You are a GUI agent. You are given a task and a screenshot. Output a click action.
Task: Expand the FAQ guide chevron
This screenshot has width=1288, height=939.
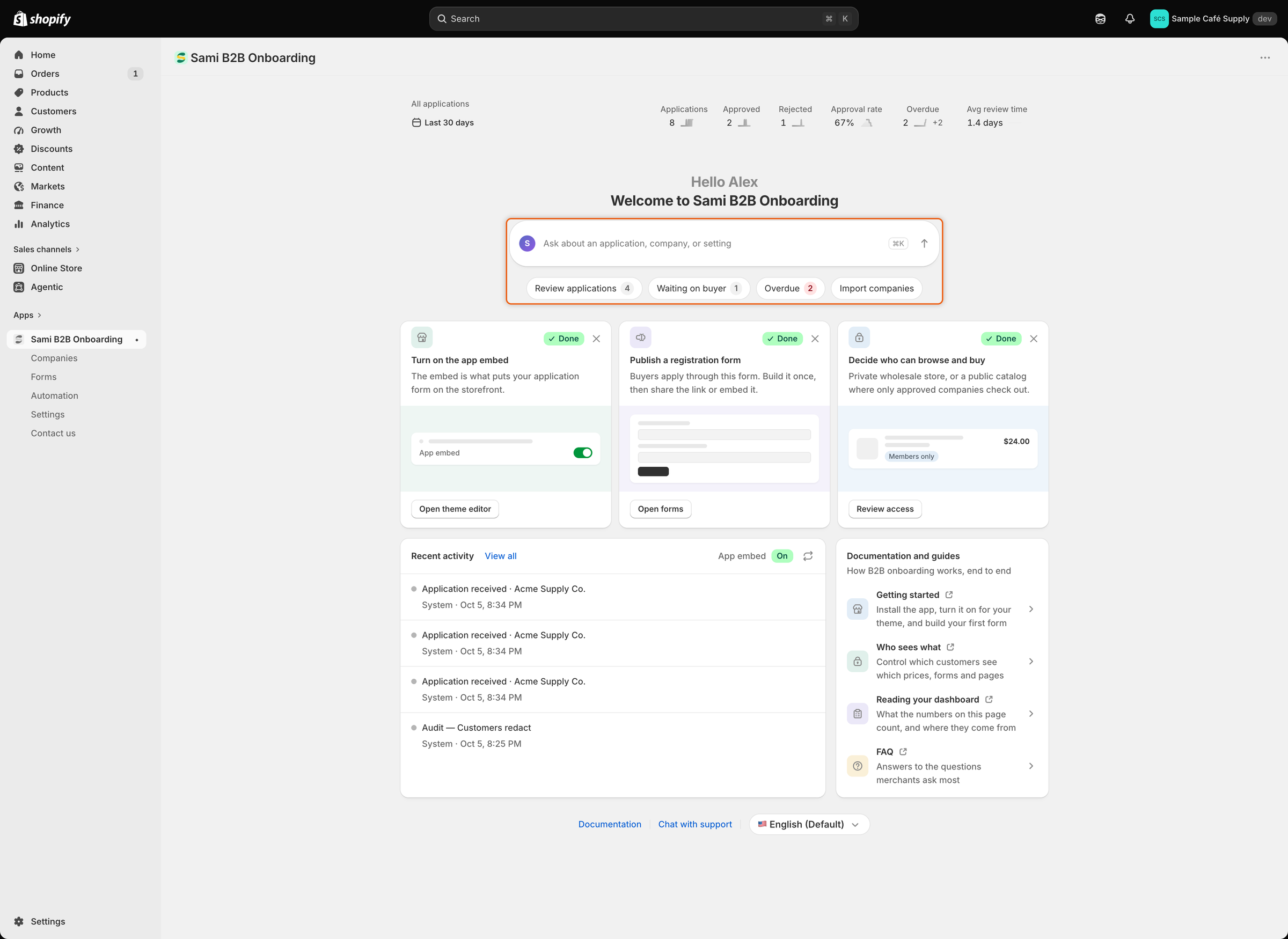[1031, 766]
